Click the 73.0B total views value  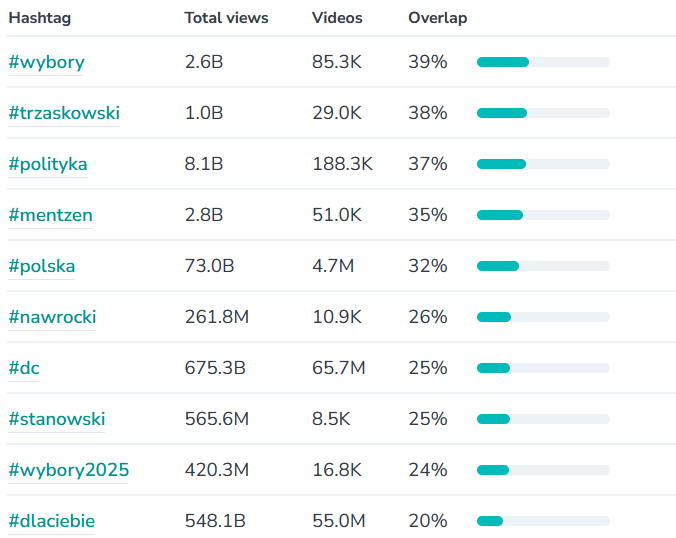tap(209, 266)
